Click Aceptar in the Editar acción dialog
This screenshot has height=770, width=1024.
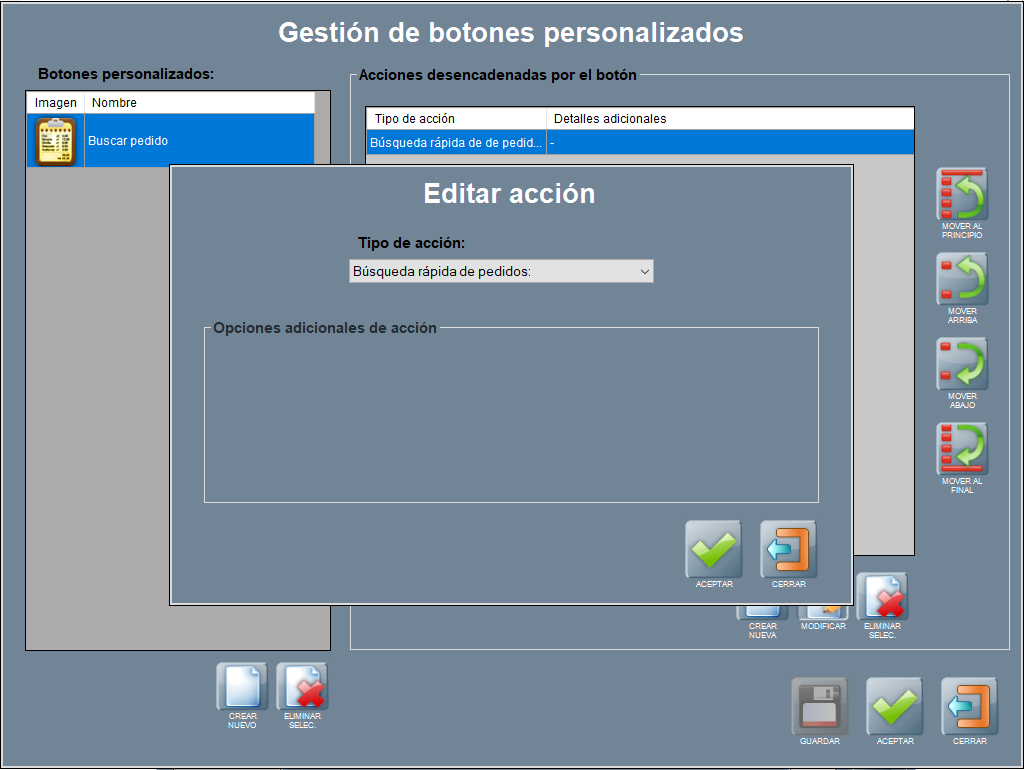tap(713, 549)
